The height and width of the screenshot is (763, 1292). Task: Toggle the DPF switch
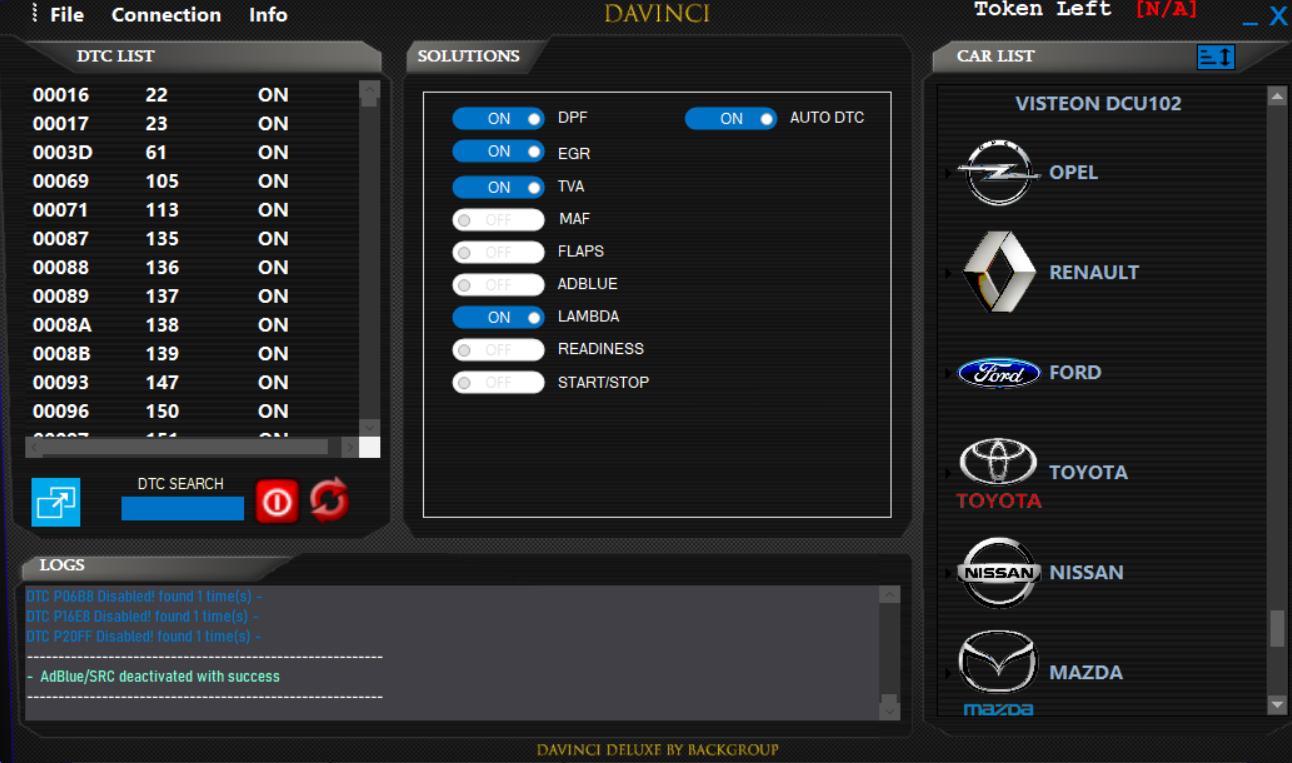[498, 119]
